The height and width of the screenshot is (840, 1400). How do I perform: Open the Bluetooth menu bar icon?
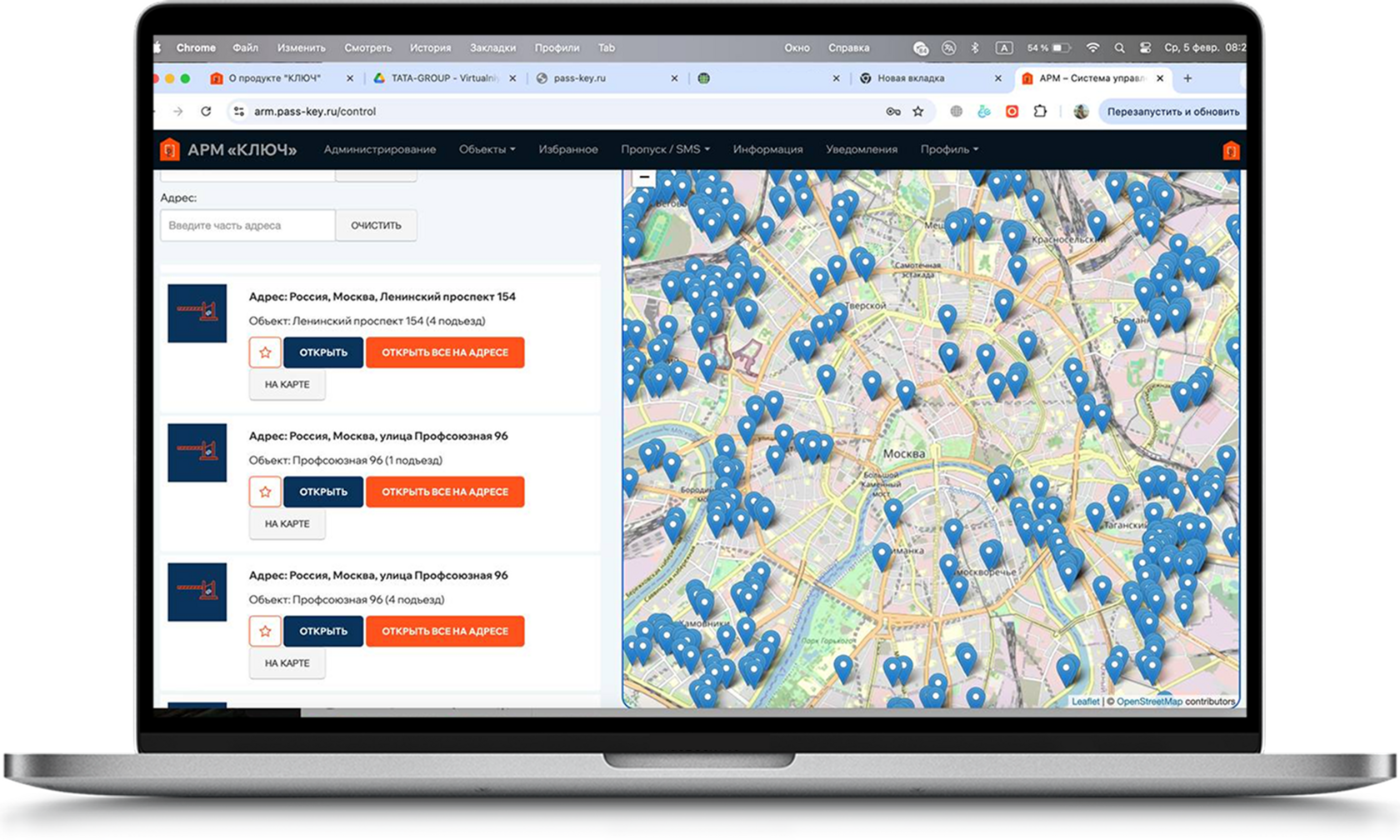(x=974, y=48)
